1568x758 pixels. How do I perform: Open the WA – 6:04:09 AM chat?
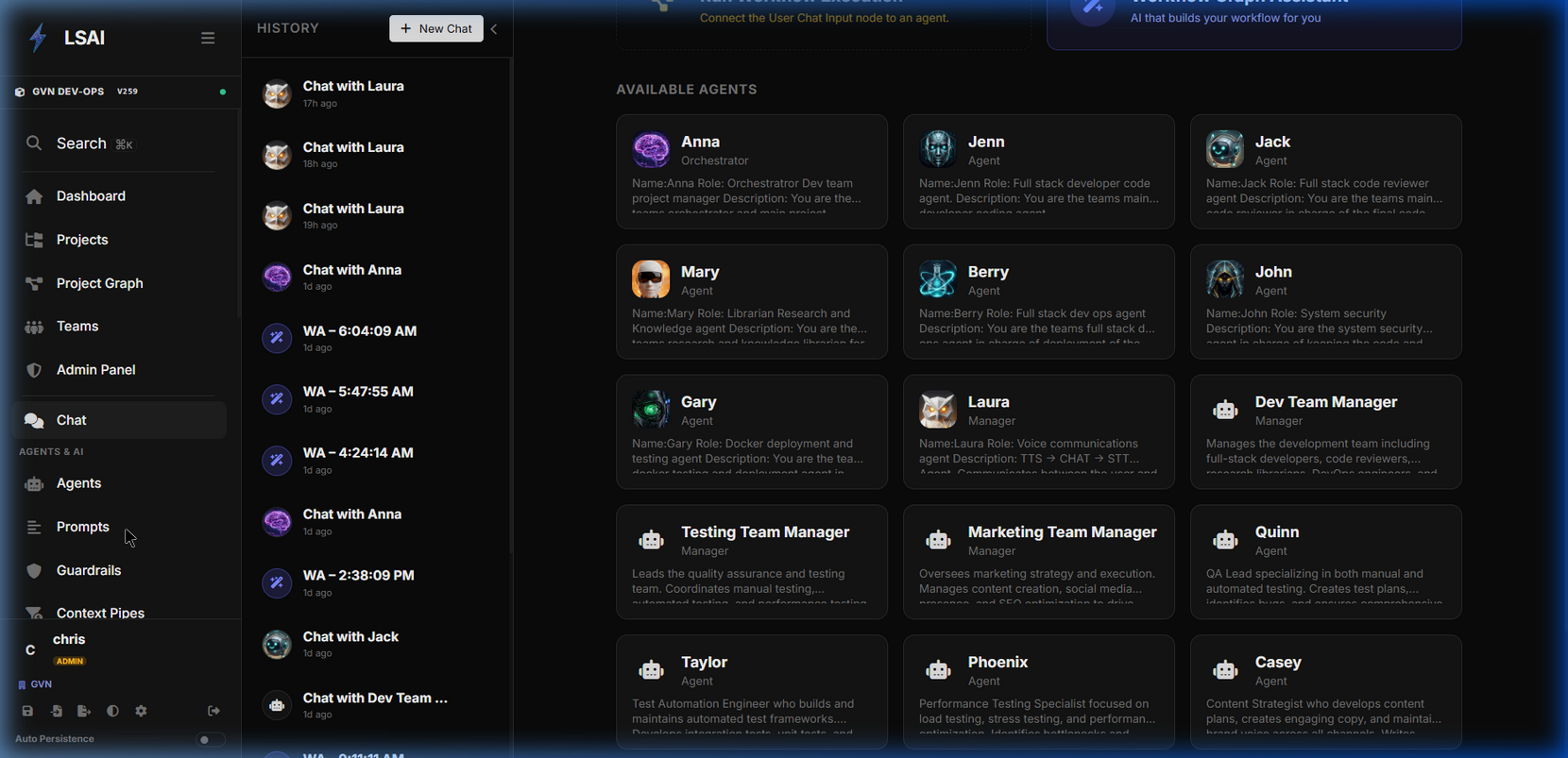point(376,338)
